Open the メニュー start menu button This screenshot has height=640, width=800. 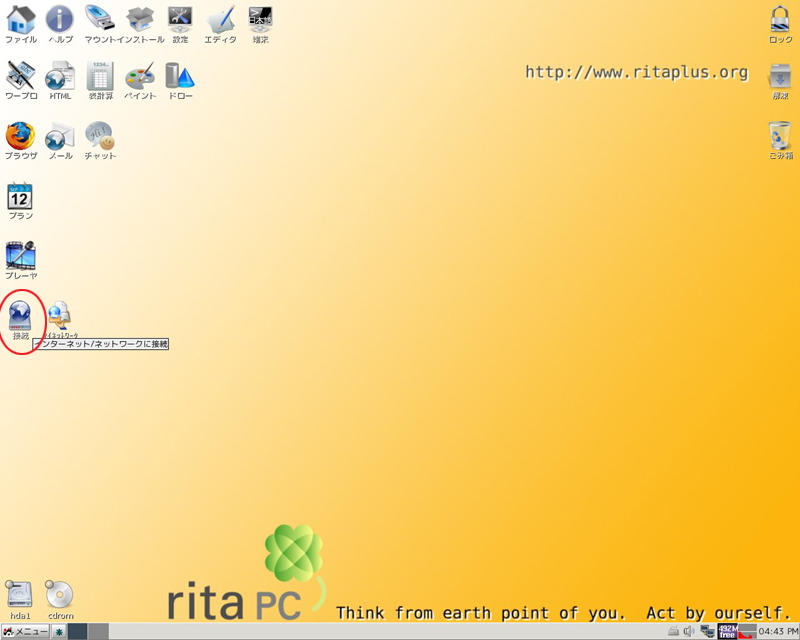(26, 631)
